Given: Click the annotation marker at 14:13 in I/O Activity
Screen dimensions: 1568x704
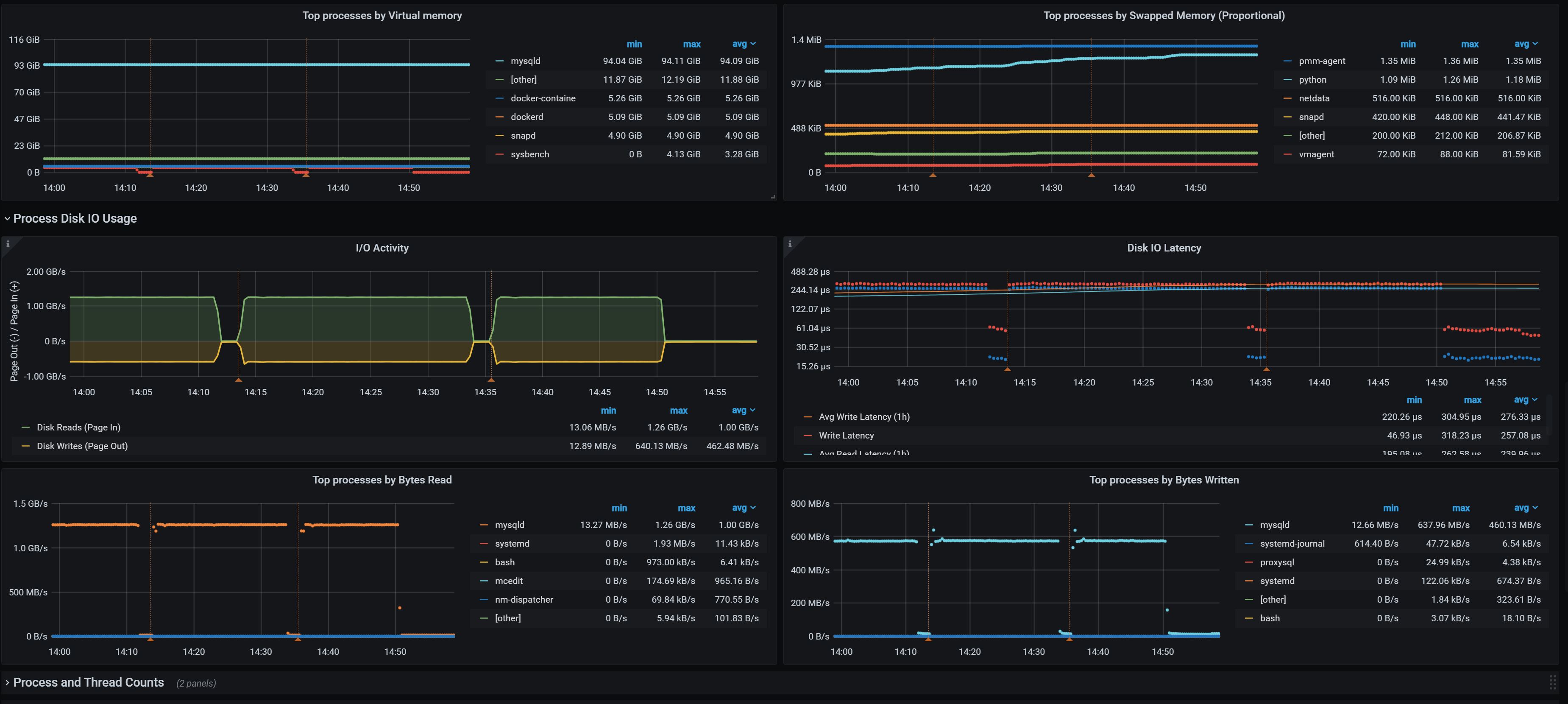Looking at the screenshot, I should point(239,380).
